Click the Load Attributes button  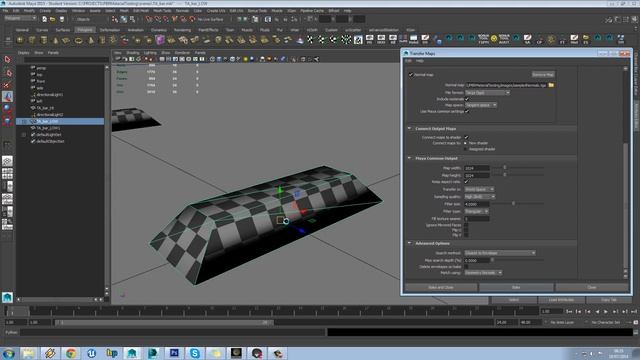[x=561, y=300]
